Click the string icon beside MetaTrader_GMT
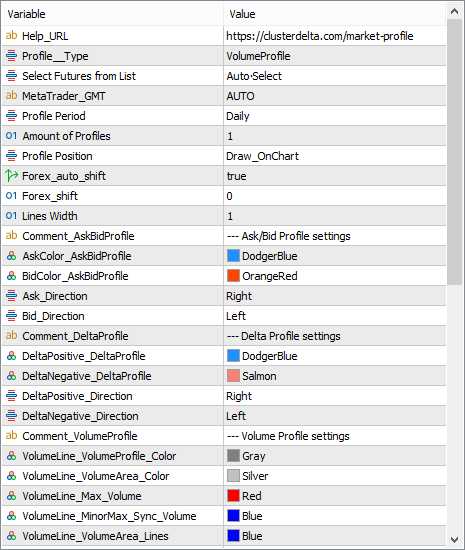The height and width of the screenshot is (550, 465). 11,96
